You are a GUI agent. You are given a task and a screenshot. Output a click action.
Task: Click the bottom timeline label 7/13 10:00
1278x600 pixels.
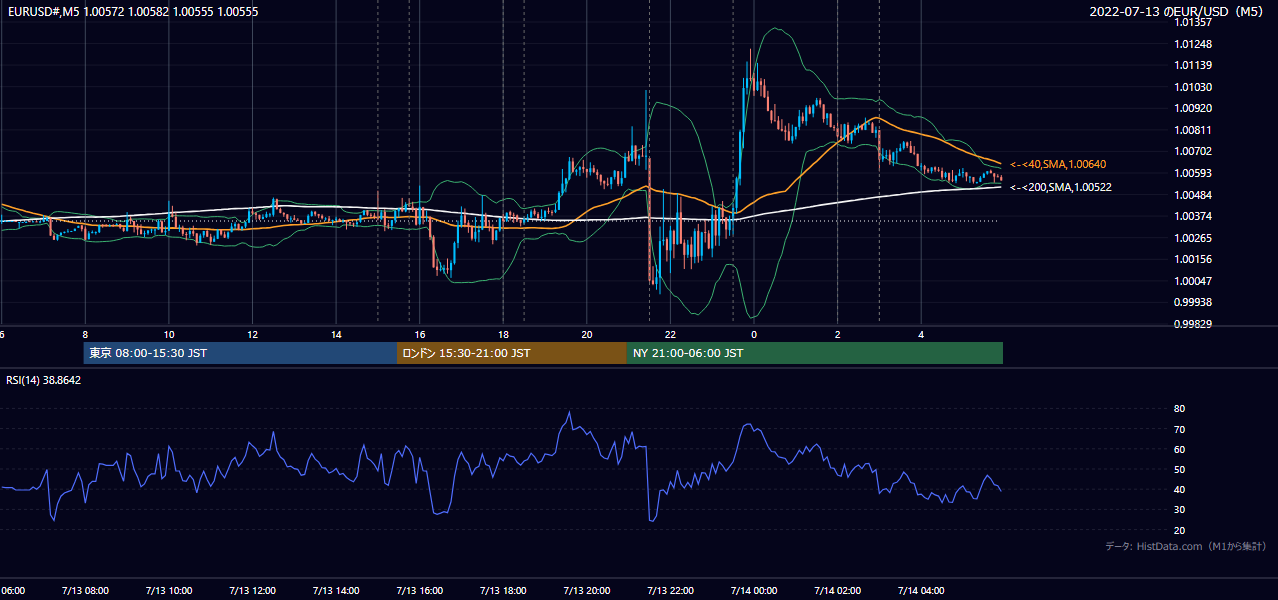point(168,590)
